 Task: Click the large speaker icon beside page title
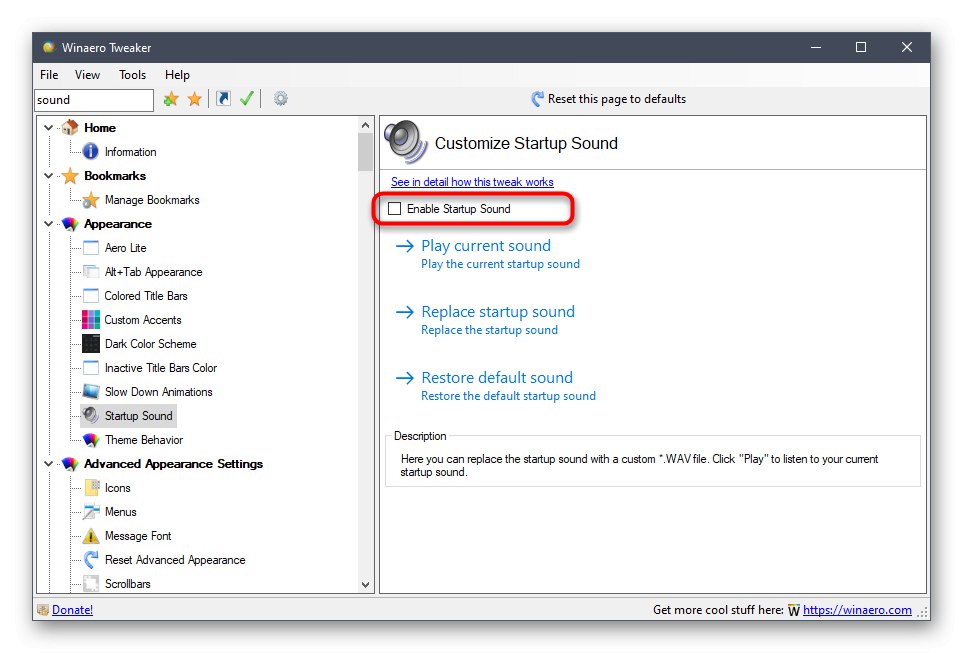(x=405, y=141)
